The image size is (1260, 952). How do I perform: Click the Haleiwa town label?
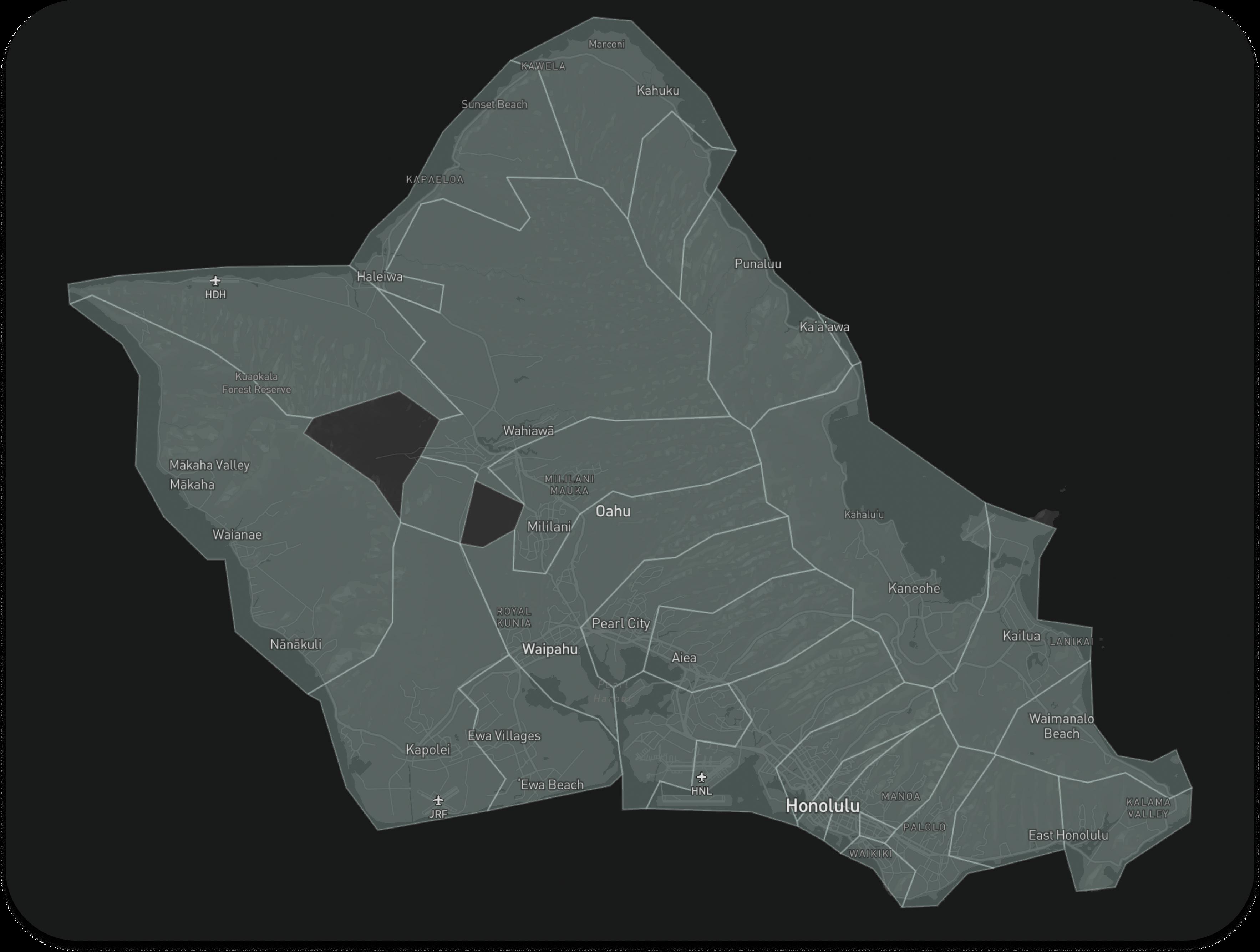379,276
